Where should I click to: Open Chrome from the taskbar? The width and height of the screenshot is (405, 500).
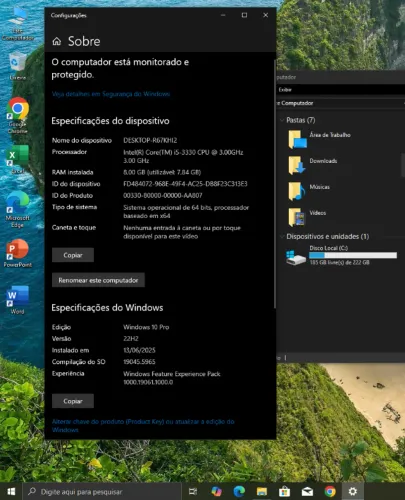[330, 491]
